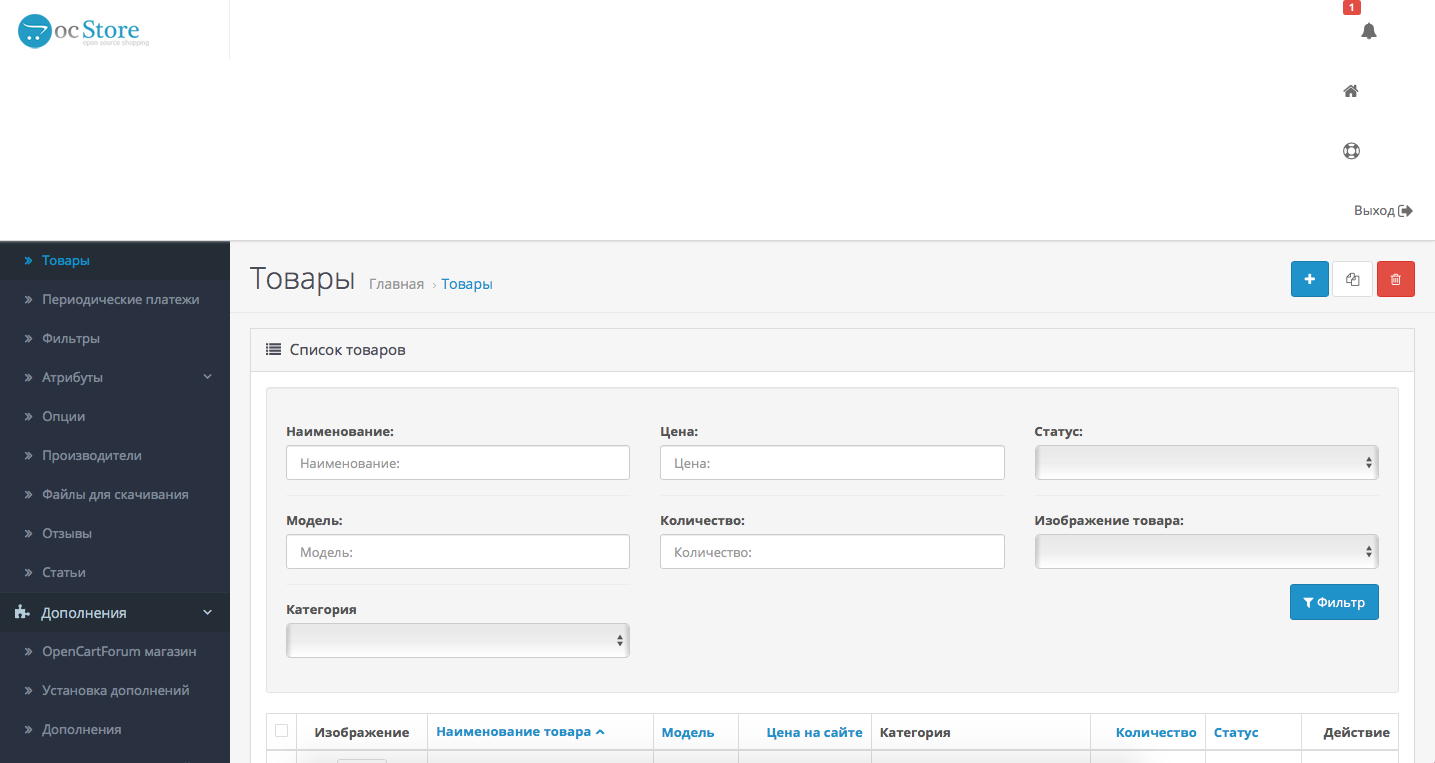The width and height of the screenshot is (1435, 763).
Task: Click the red delete trash button
Action: tap(1395, 279)
